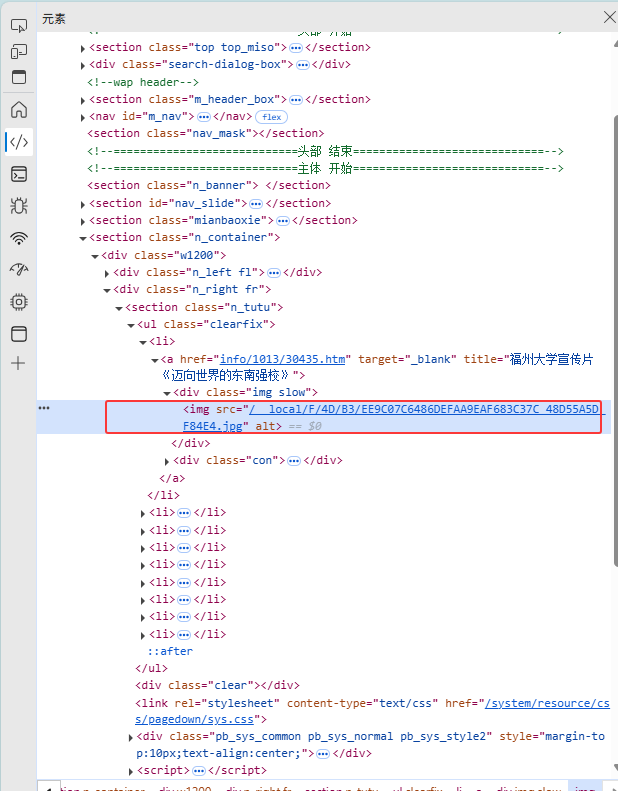The image size is (618, 791).
Task: Expand the m_header_box section node
Action: click(83, 100)
